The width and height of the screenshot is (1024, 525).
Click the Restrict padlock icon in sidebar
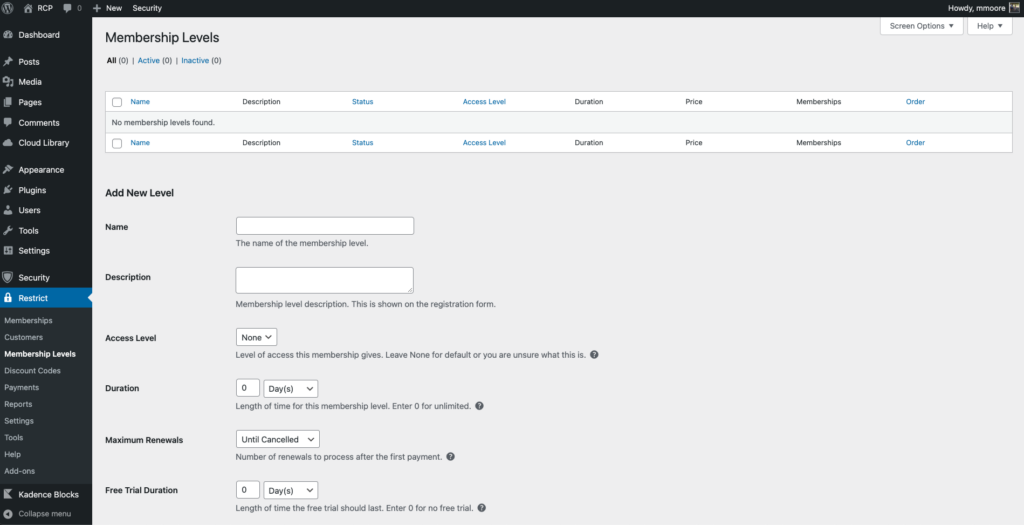[8, 298]
